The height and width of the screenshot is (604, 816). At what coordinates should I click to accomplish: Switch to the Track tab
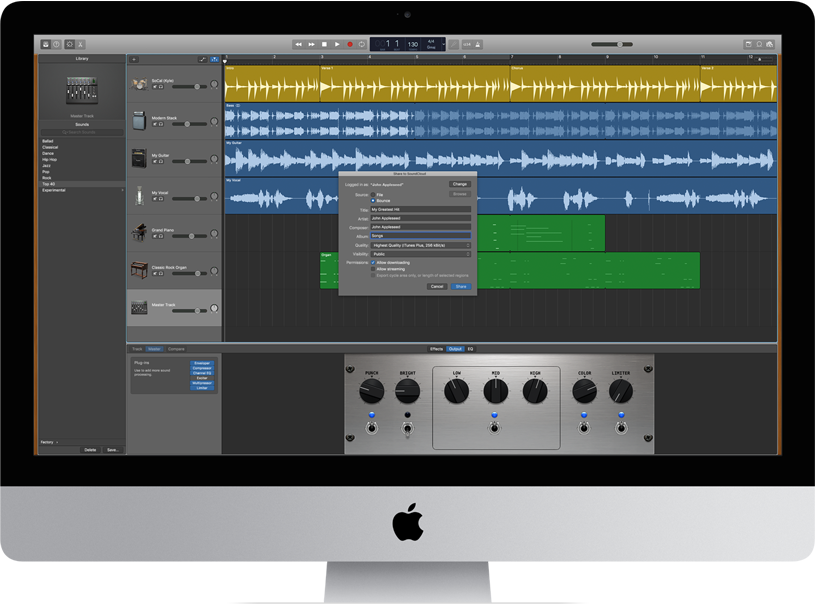point(137,349)
